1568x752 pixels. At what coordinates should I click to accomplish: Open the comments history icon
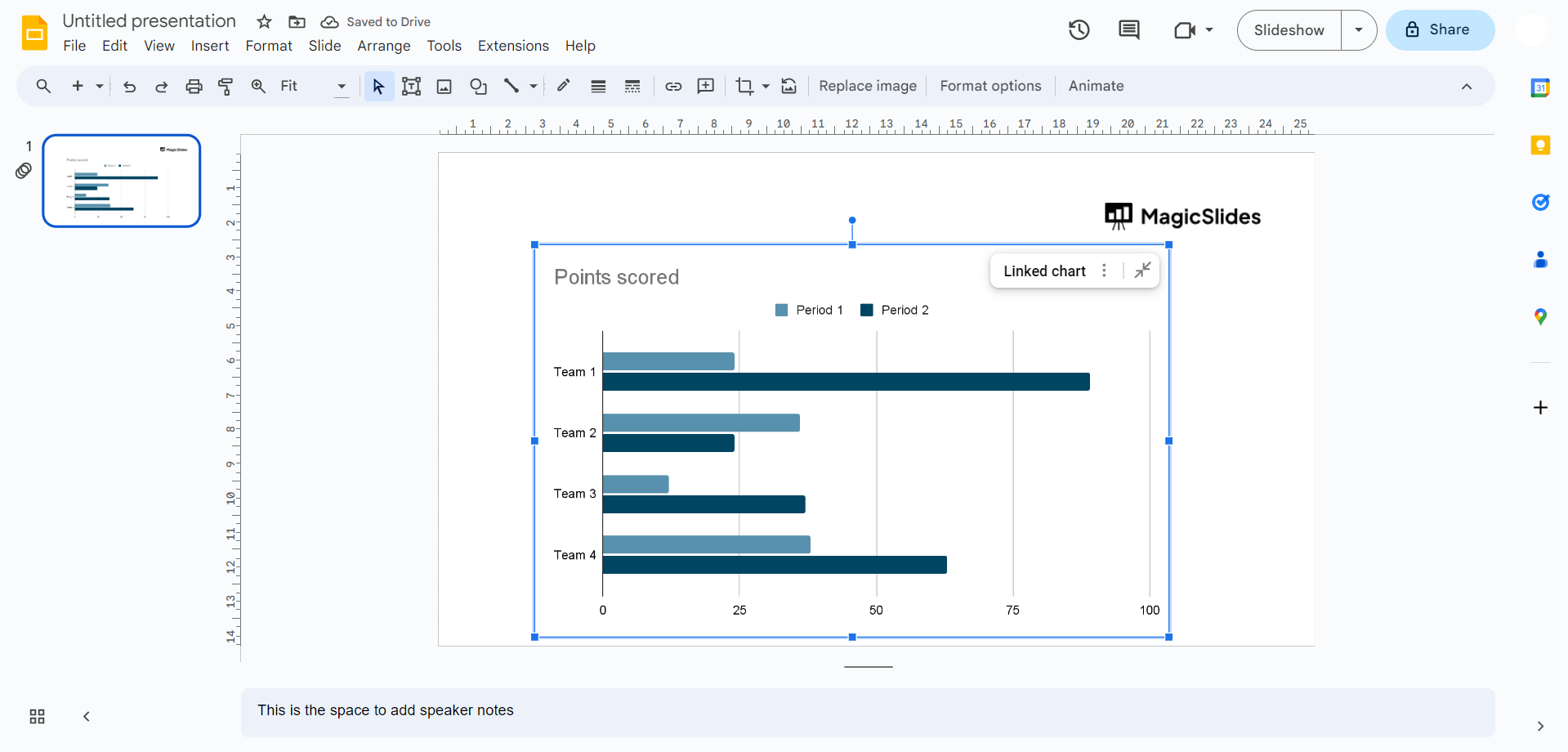click(x=1129, y=30)
